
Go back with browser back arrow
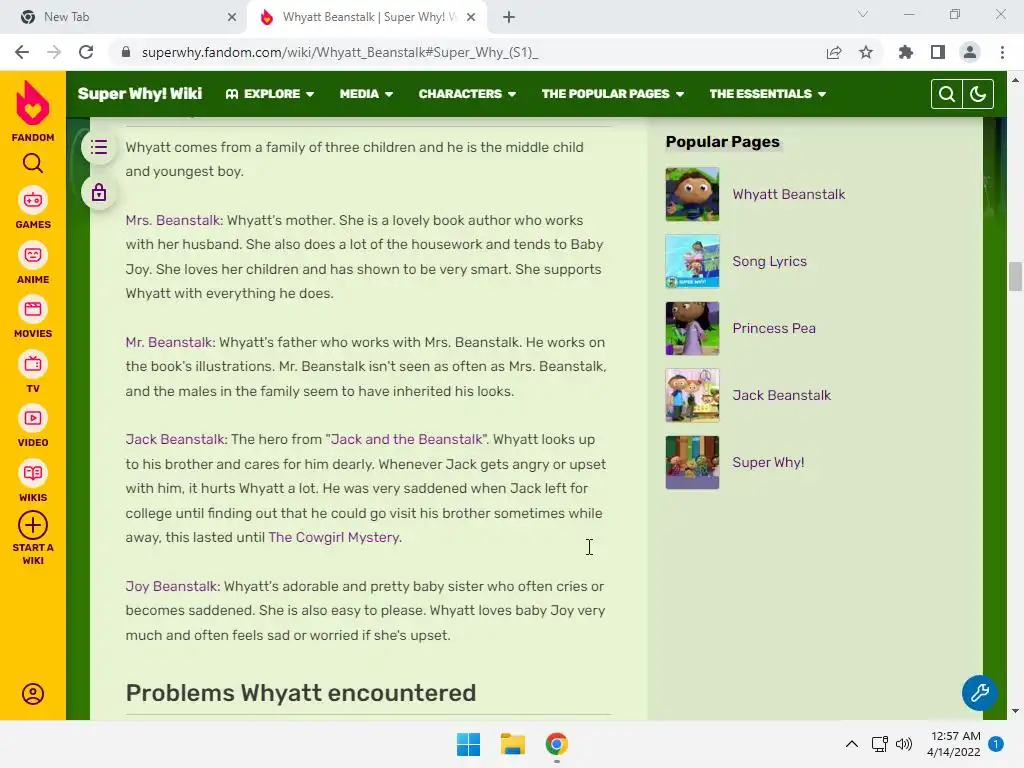pyautogui.click(x=22, y=52)
